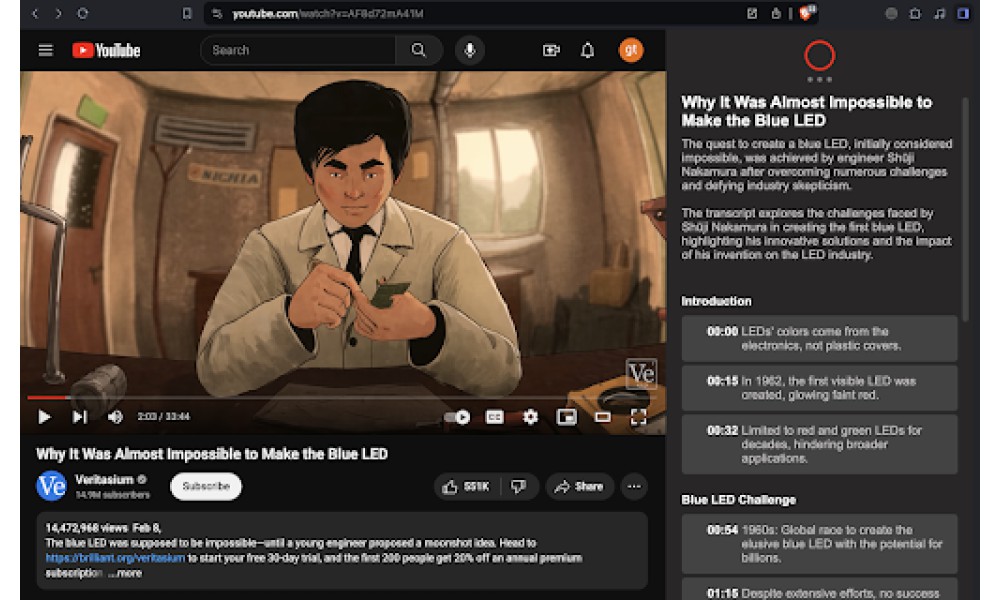Image resolution: width=1000 pixels, height=600 pixels.
Task: Play the video with play button
Action: point(44,416)
